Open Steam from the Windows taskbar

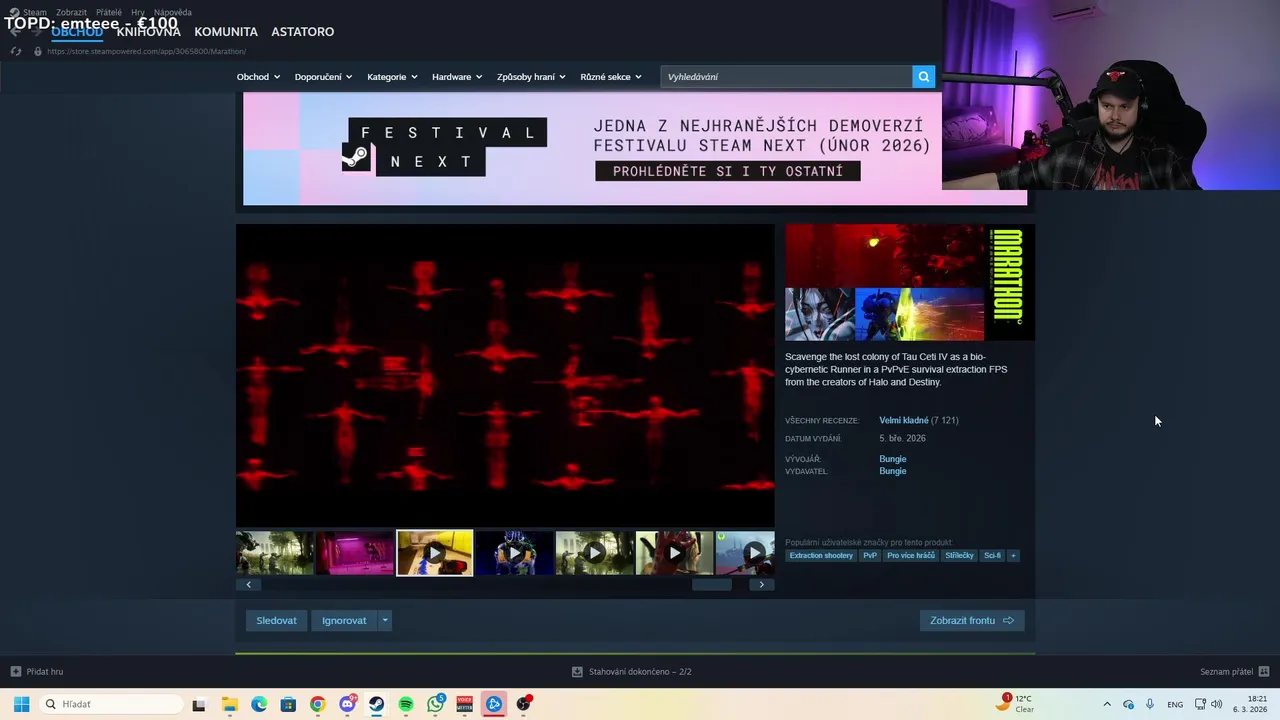point(376,704)
